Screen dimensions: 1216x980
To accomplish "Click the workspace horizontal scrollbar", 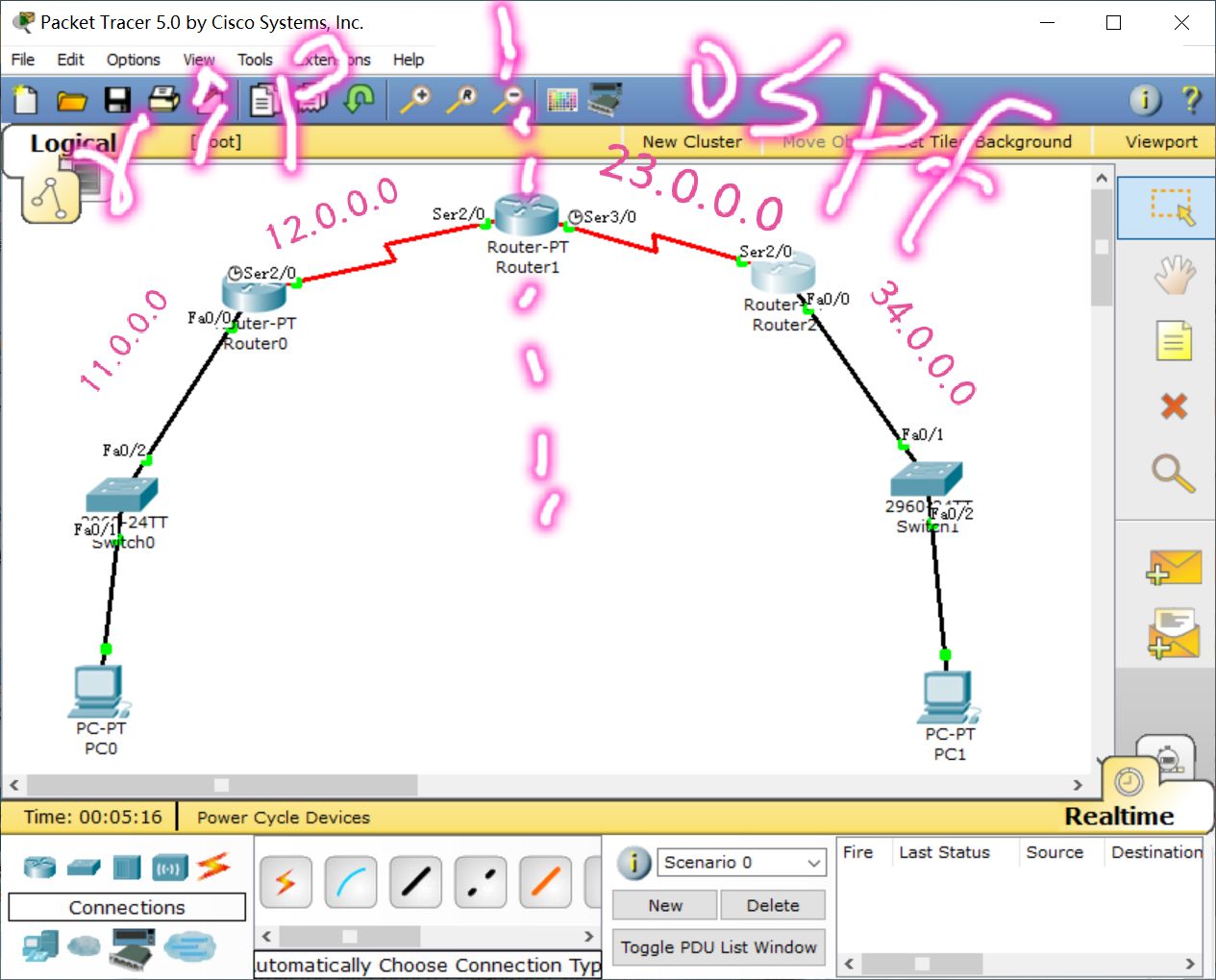I will click(219, 785).
